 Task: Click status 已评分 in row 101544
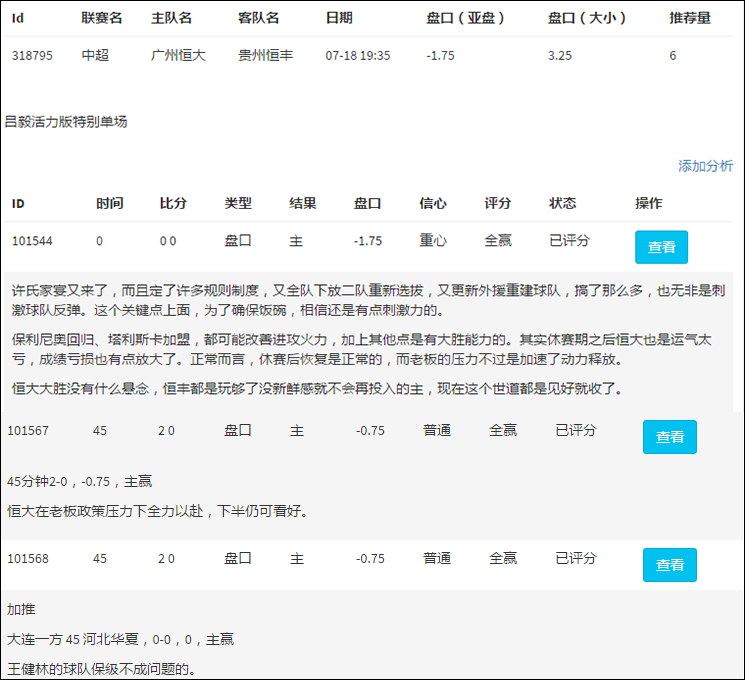[x=569, y=240]
